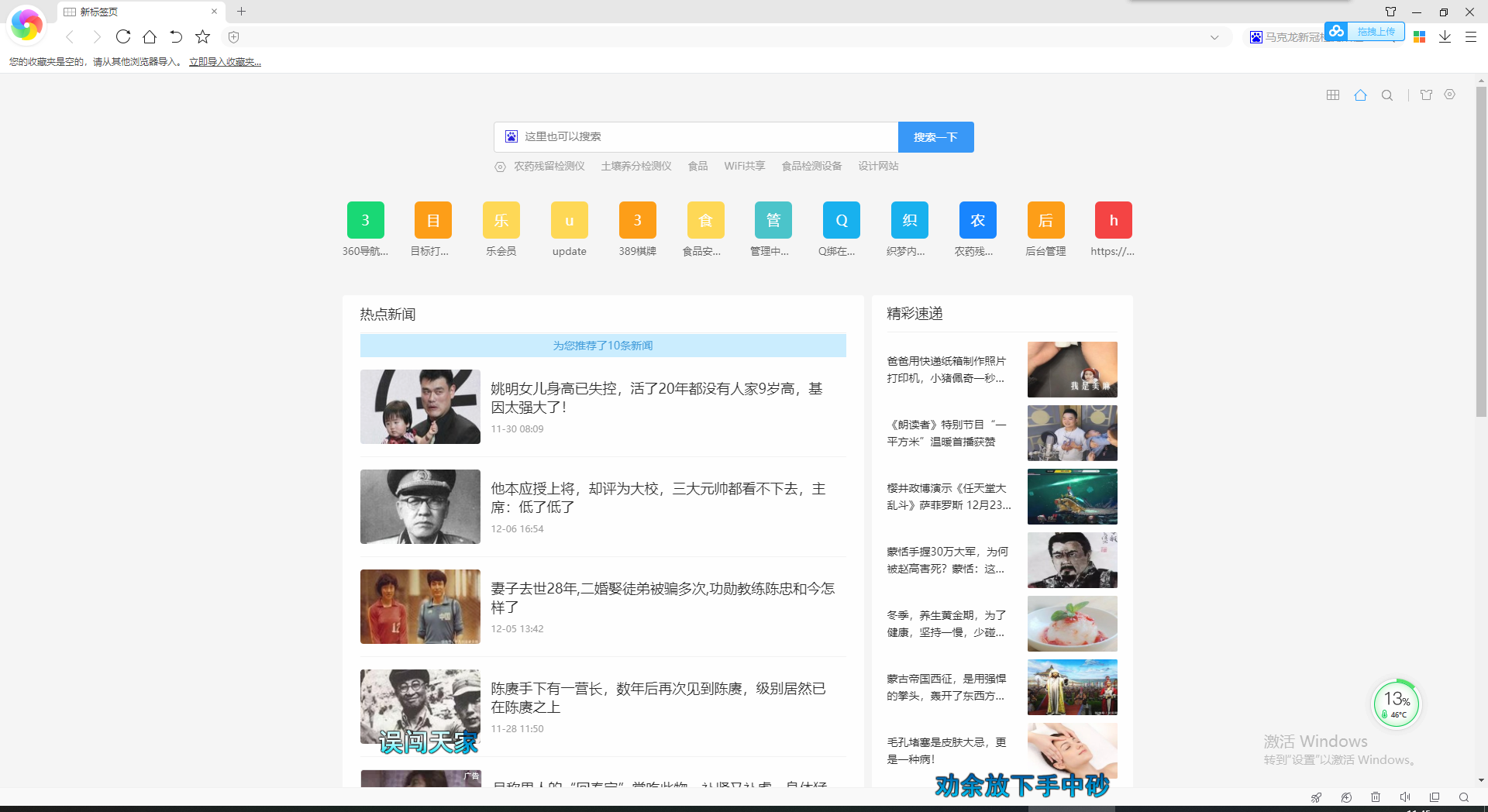The image size is (1488, 812).
Task: Open the 陈赓手下有一营长 news headline
Action: (658, 697)
